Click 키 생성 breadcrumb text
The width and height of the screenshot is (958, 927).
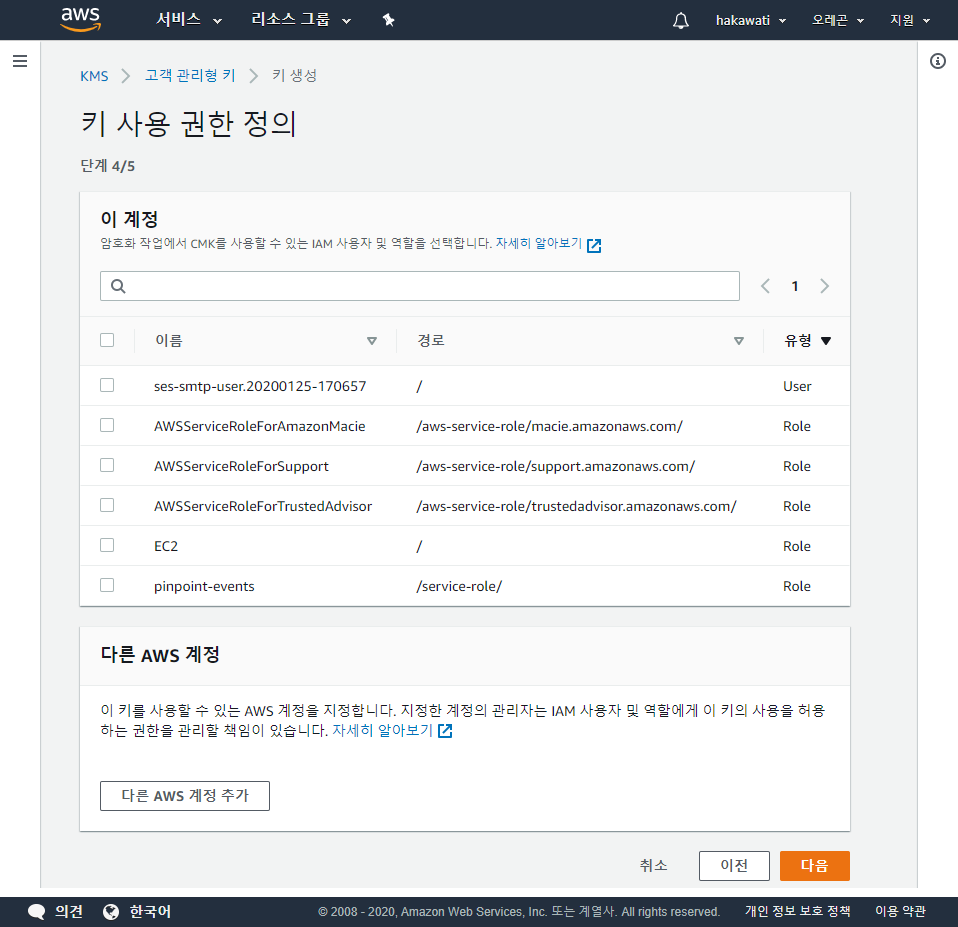coord(294,75)
